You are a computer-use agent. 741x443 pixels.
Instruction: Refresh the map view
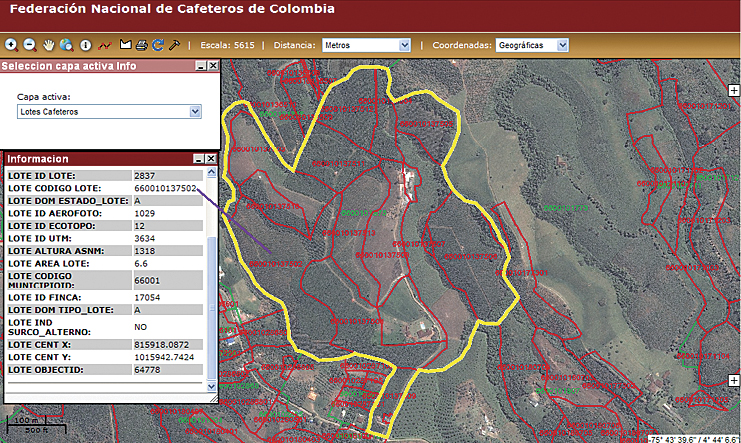(158, 45)
